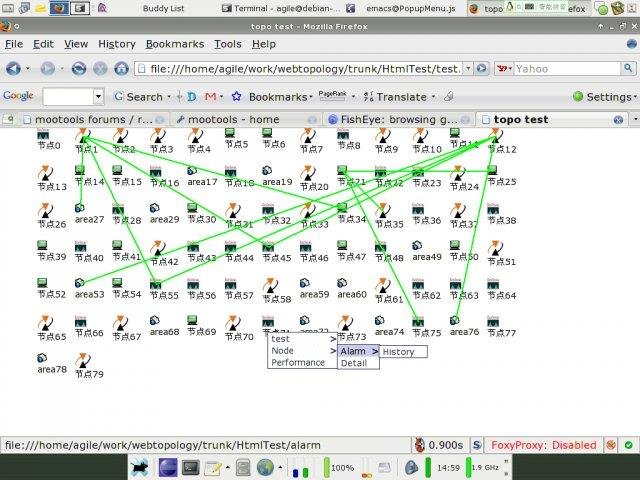Image resolution: width=640 pixels, height=480 pixels.
Task: Switch to FishEye browsing tab
Action: coord(399,120)
